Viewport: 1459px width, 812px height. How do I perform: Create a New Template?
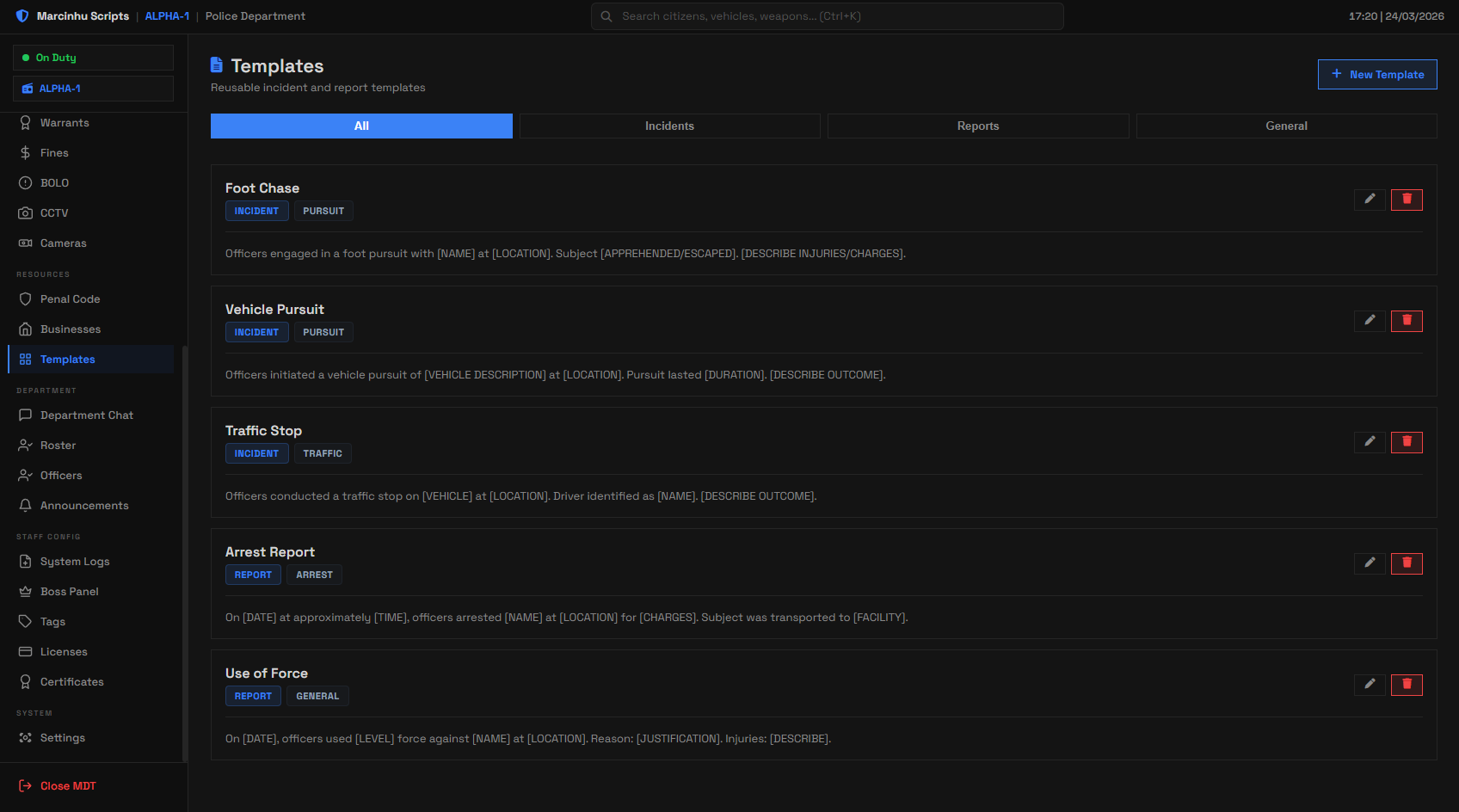[1377, 74]
